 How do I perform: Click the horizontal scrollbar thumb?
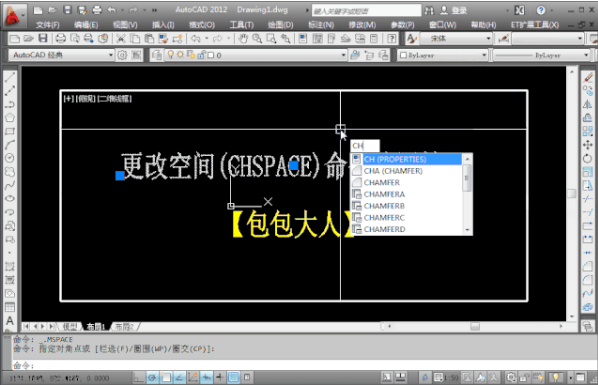(475, 327)
